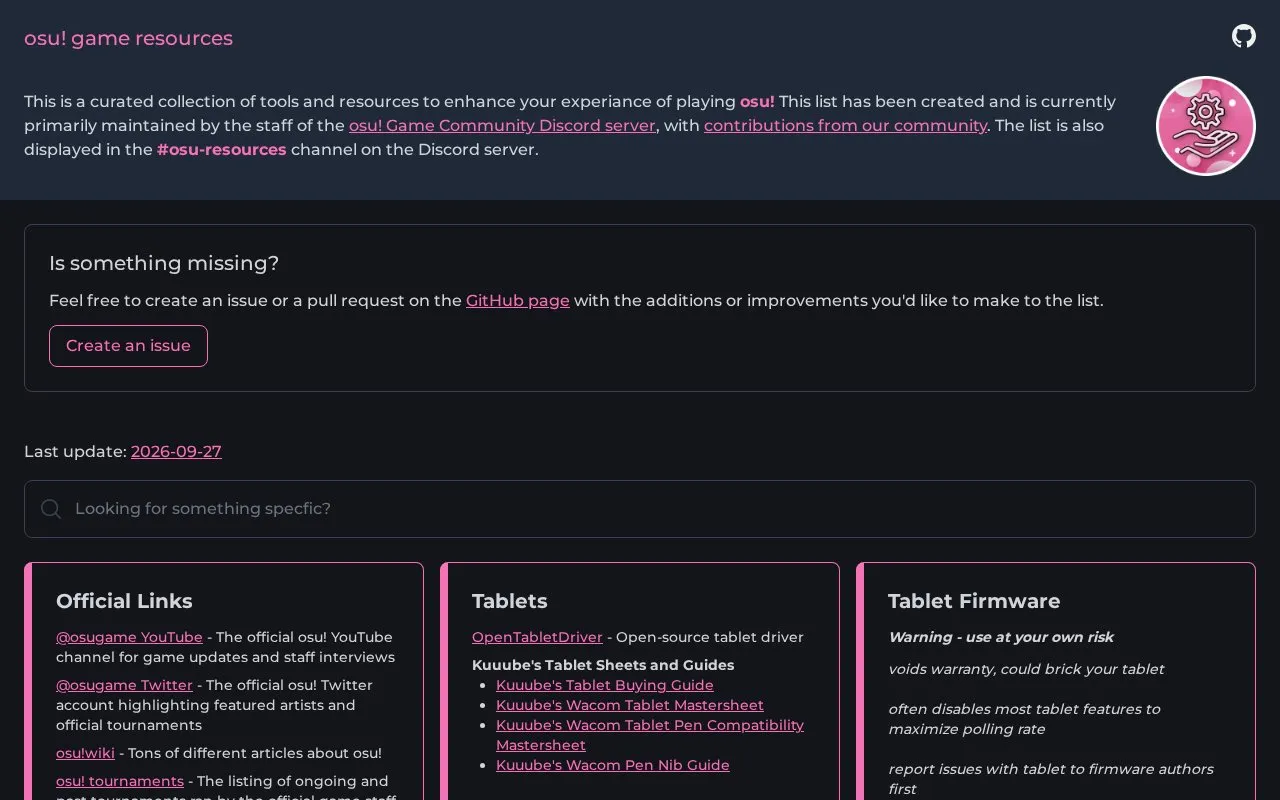The image size is (1280, 800).
Task: Open the osu! tournaments link
Action: click(x=120, y=781)
